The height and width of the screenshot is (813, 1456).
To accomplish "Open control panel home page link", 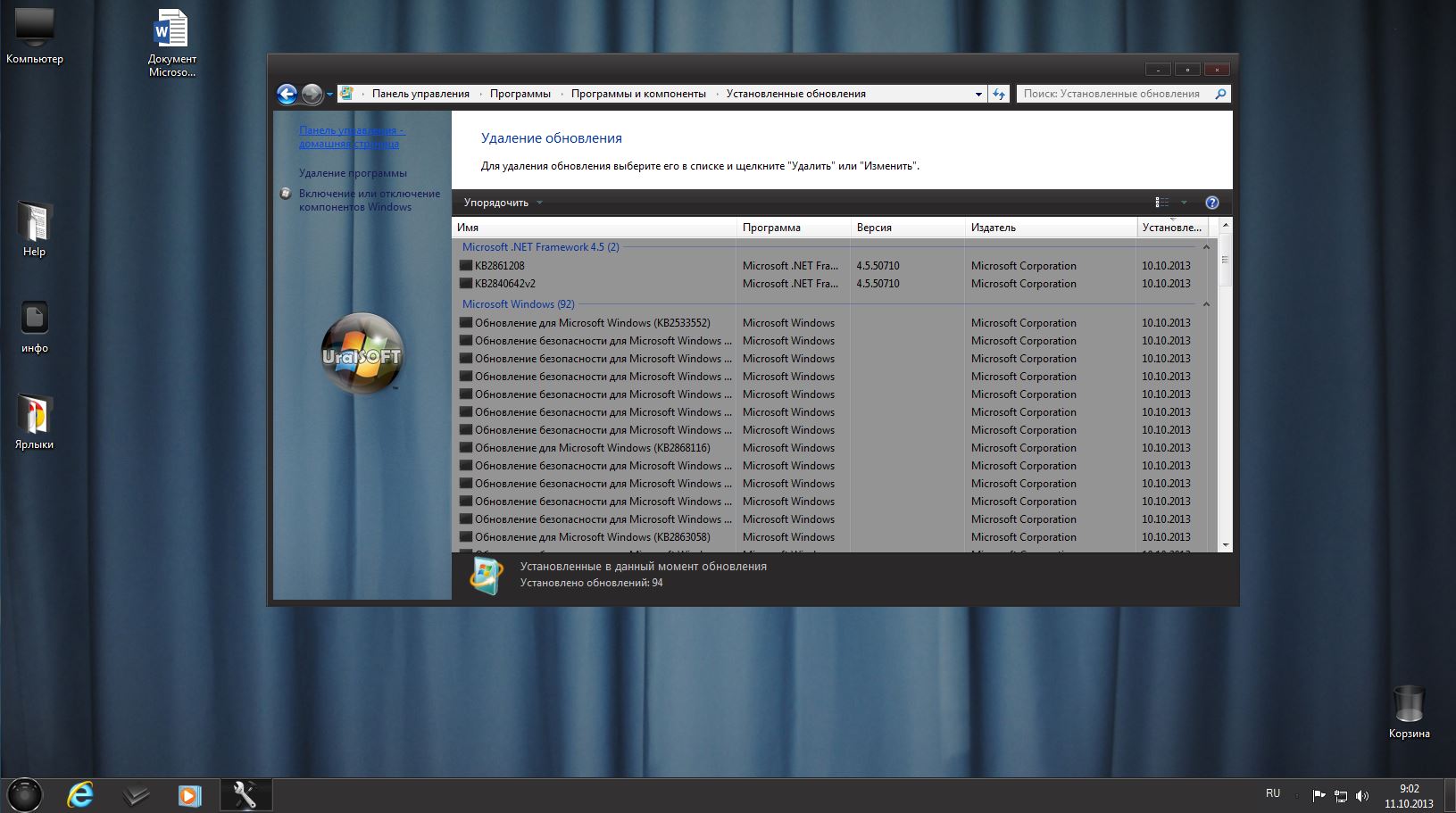I will 351,137.
